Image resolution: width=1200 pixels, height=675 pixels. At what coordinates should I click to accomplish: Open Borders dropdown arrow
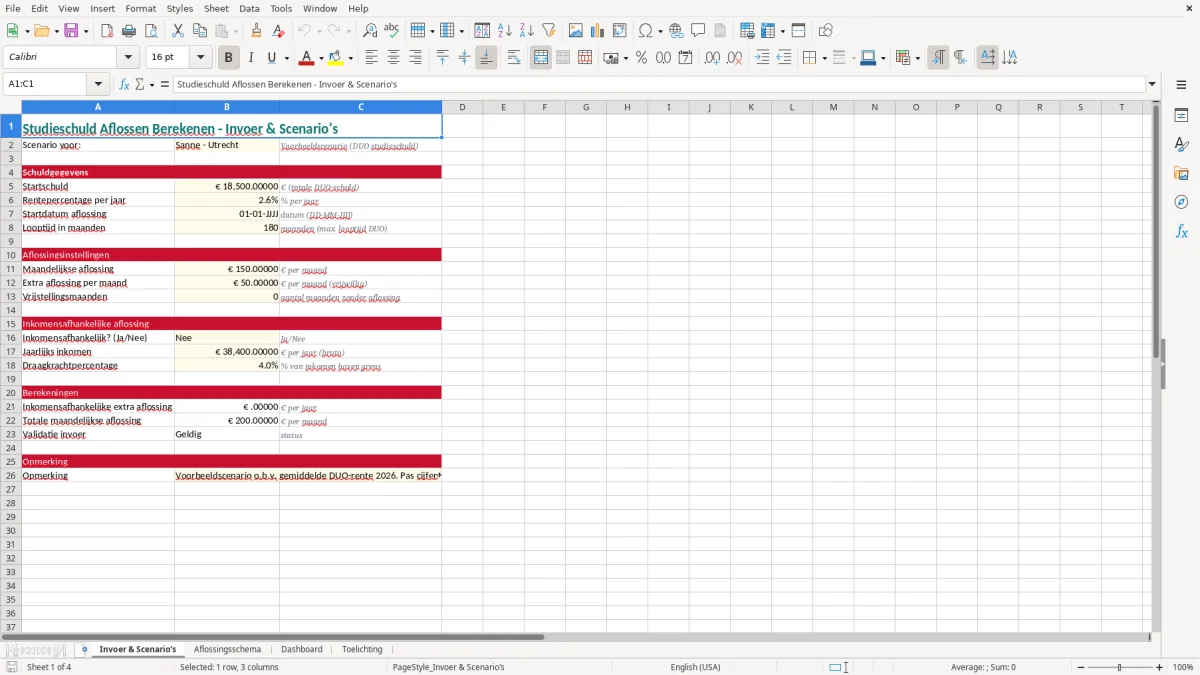(x=823, y=58)
